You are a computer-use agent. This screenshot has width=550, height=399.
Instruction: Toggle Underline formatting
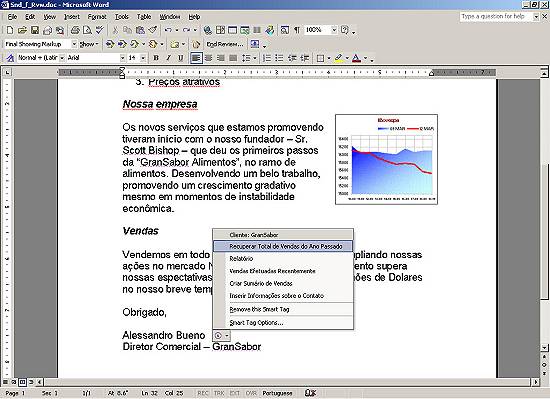point(181,58)
